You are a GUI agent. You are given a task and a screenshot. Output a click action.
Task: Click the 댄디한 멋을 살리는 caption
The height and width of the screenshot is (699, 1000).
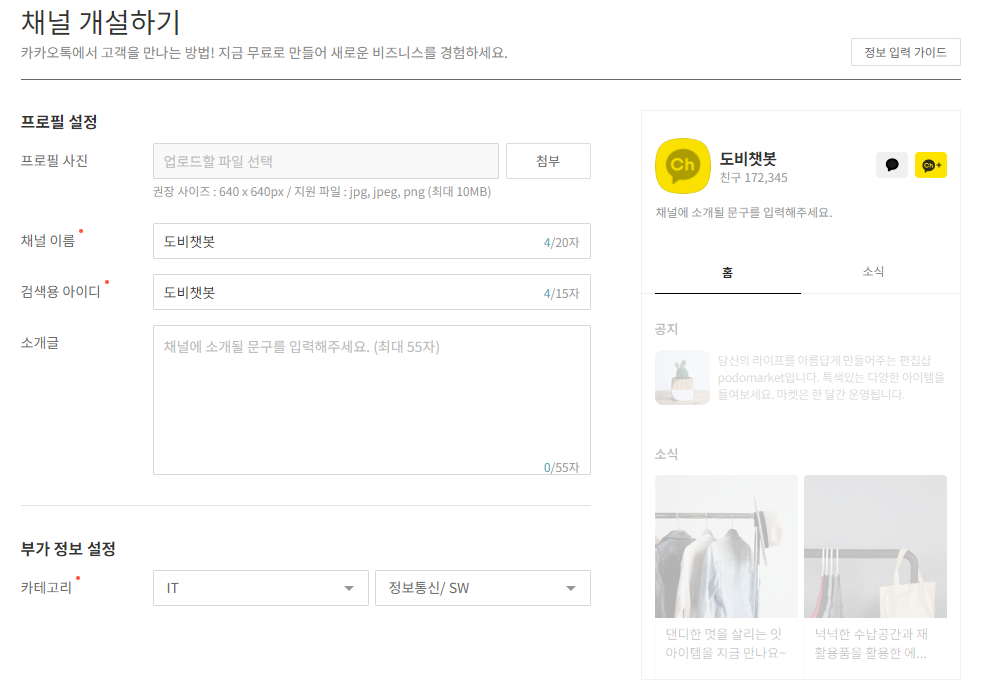pos(726,644)
